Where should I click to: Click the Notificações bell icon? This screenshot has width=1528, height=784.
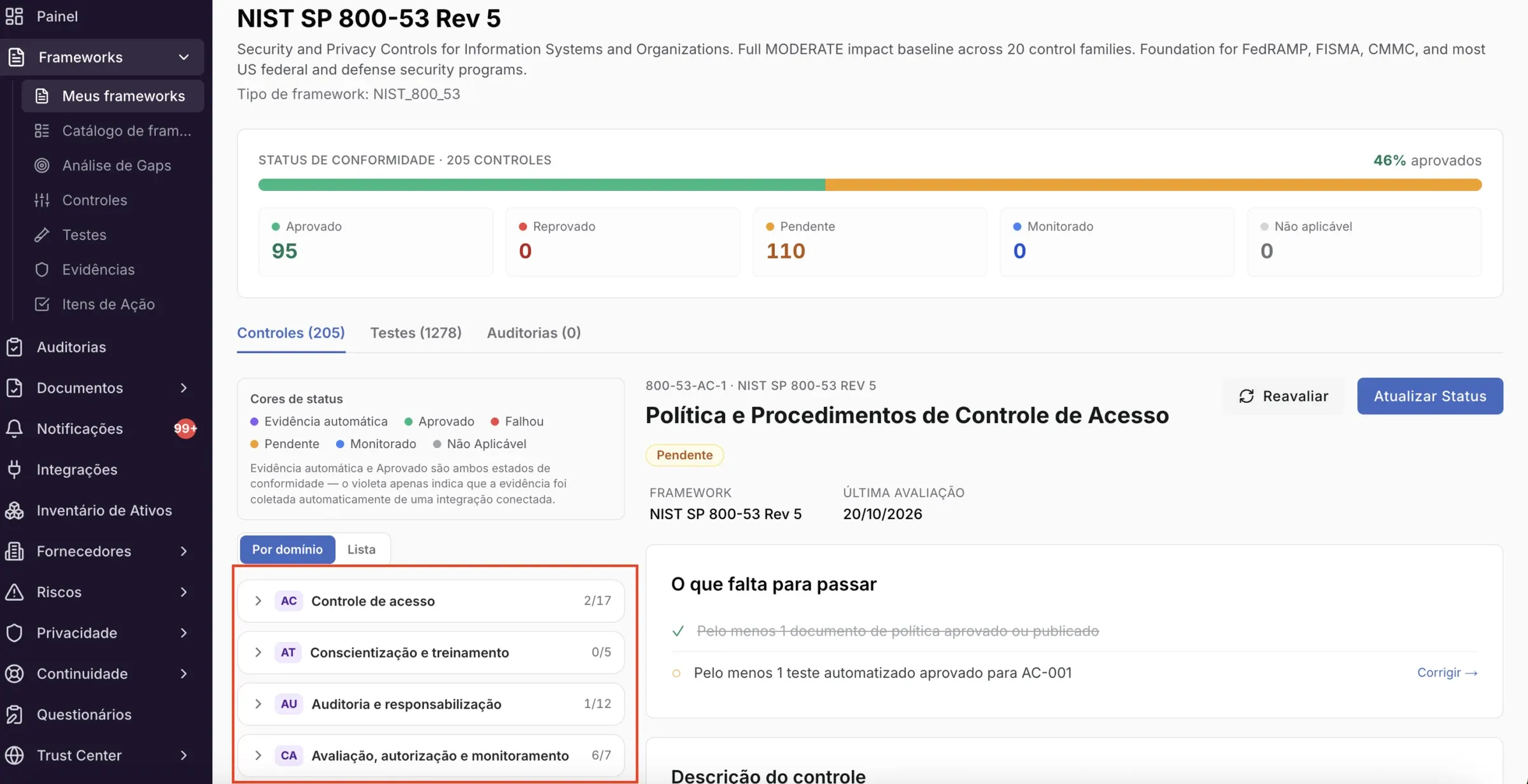[x=14, y=428]
